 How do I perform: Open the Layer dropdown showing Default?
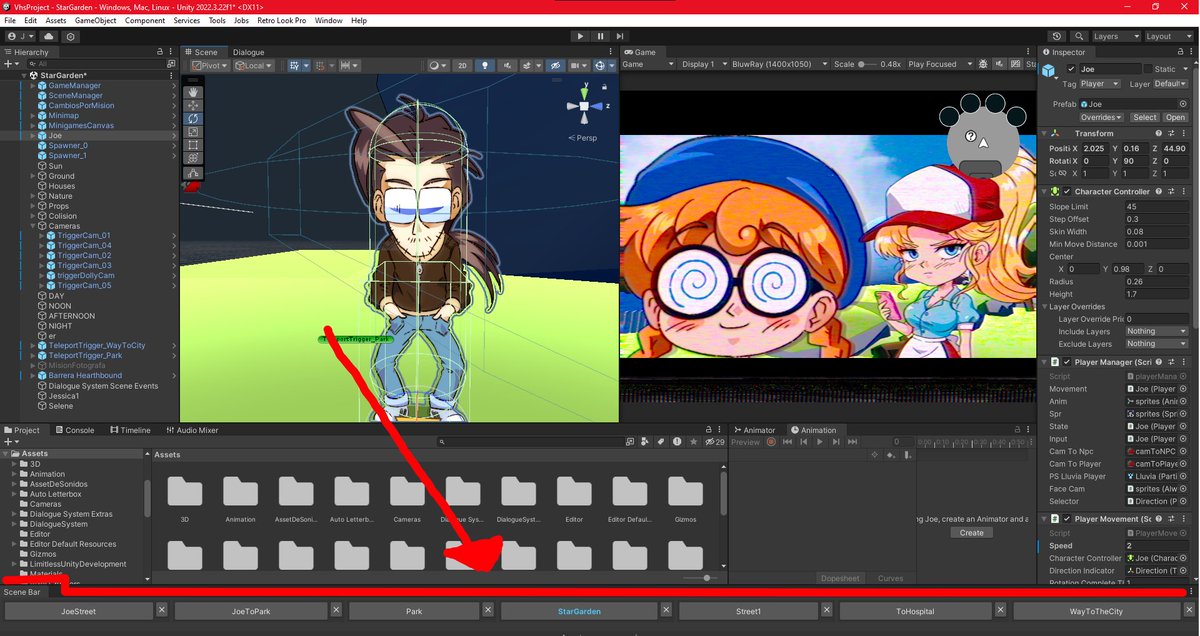(x=1171, y=84)
